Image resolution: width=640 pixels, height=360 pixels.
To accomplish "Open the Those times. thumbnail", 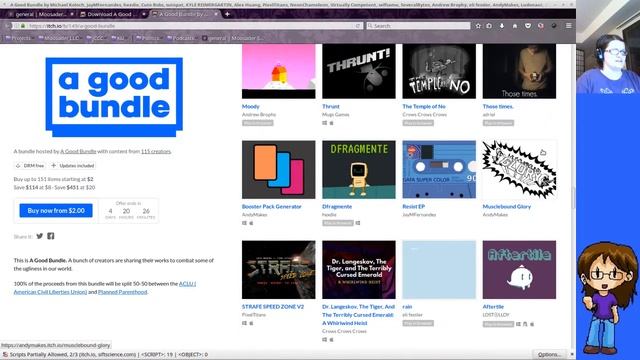I will tap(519, 71).
